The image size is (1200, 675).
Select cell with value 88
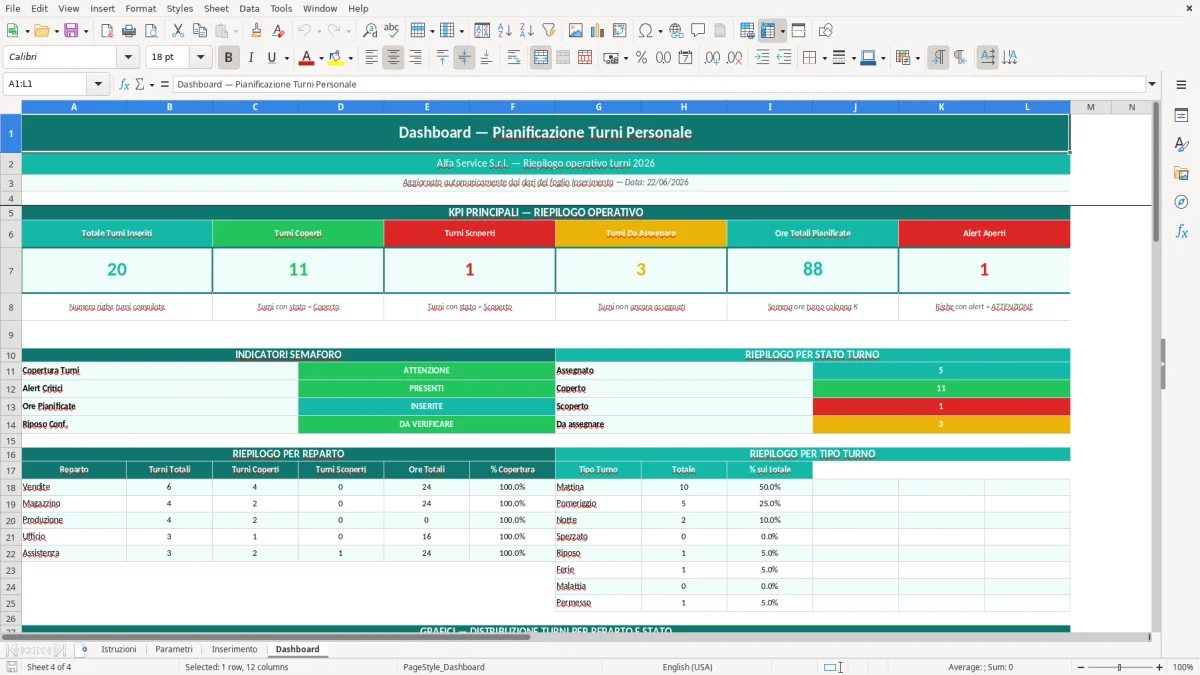[812, 270]
